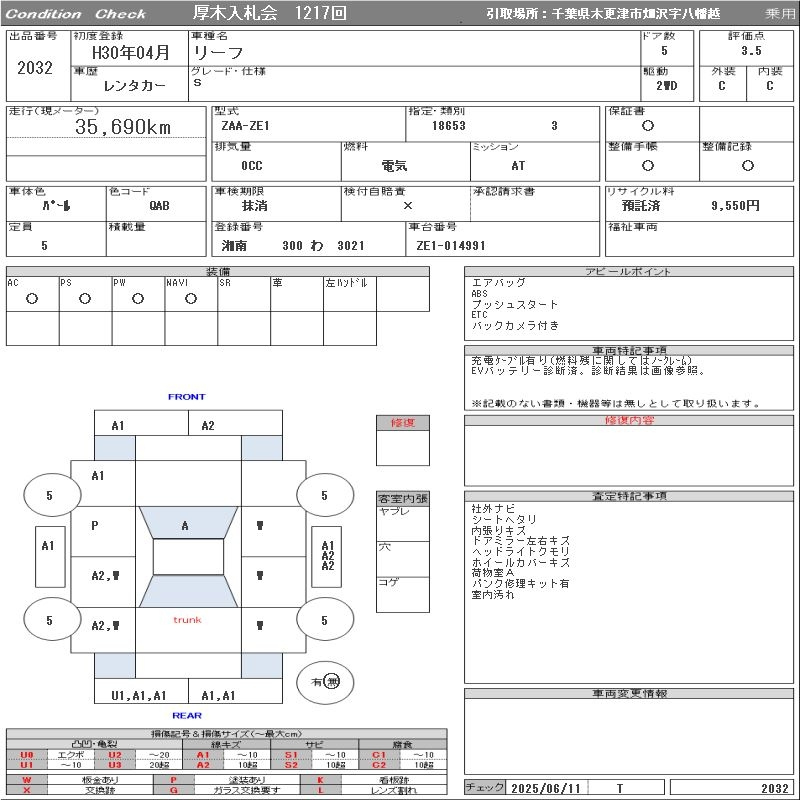Click the windshield 'A' mark on the diagram
Image resolution: width=800 pixels, height=800 pixels.
click(185, 526)
